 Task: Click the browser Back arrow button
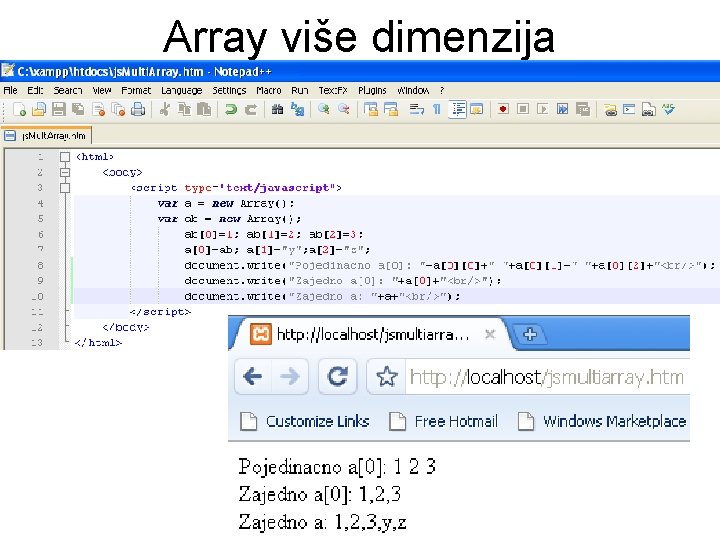[253, 377]
